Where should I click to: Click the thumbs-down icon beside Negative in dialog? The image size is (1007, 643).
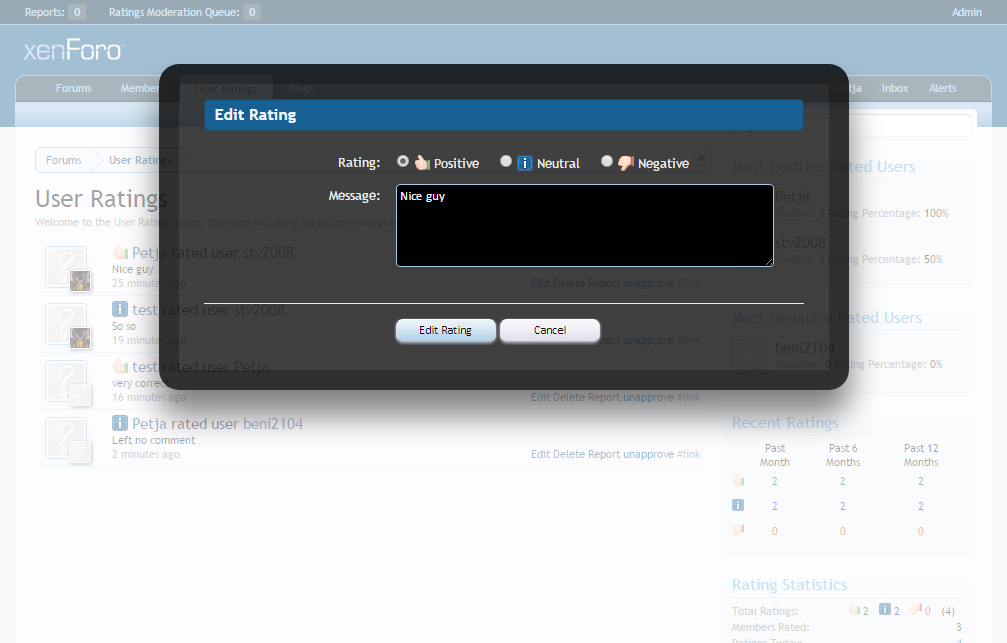pos(626,163)
